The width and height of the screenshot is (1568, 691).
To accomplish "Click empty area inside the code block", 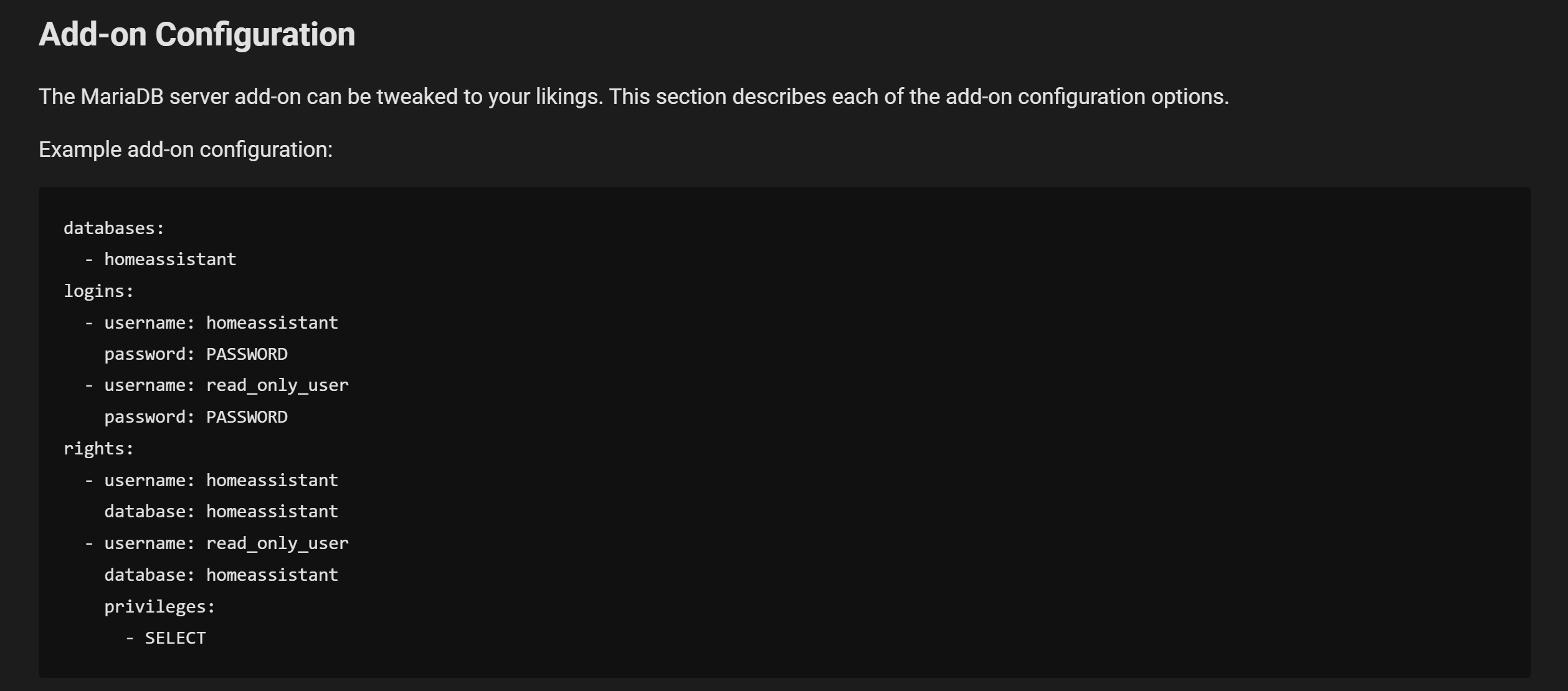I will 934,436.
